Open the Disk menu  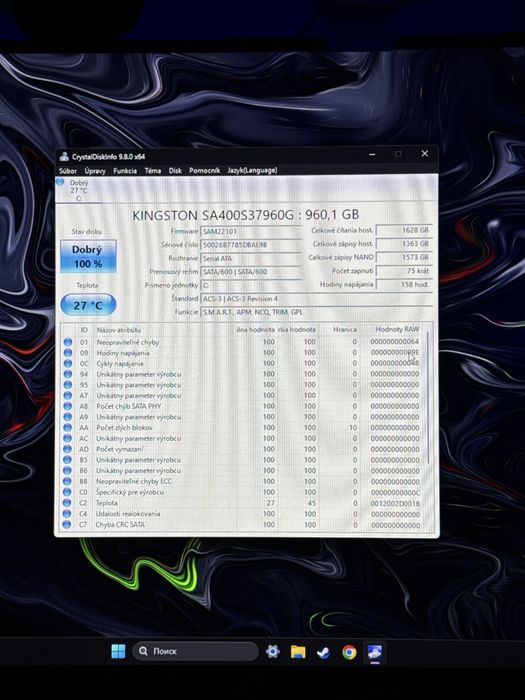175,171
